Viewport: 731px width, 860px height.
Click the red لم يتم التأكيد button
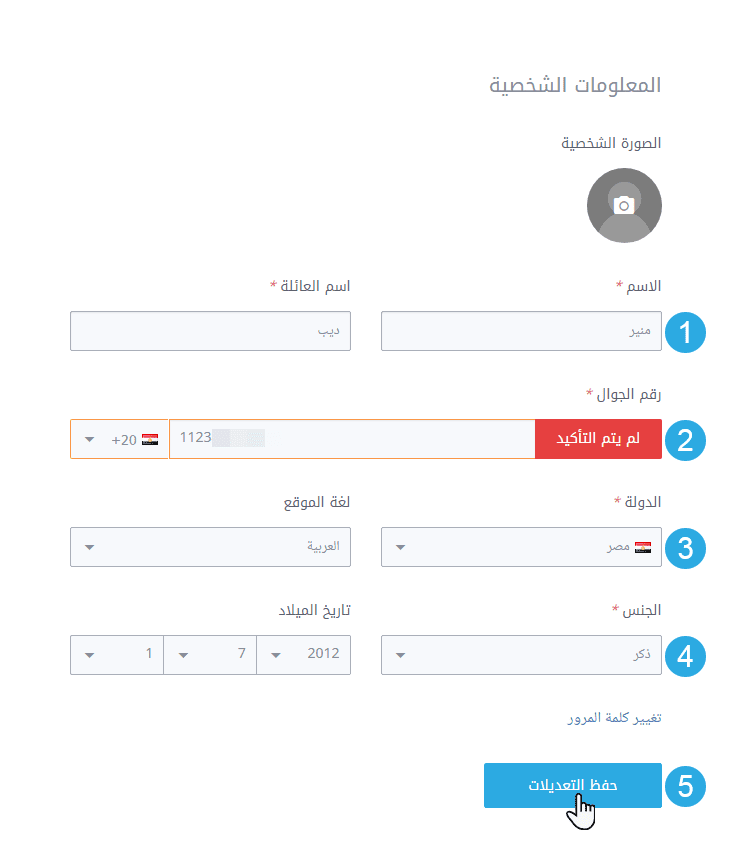pos(598,439)
